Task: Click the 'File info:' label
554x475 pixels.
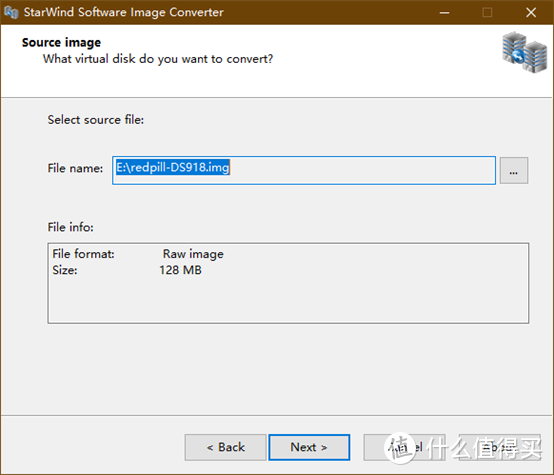Action: 71,227
